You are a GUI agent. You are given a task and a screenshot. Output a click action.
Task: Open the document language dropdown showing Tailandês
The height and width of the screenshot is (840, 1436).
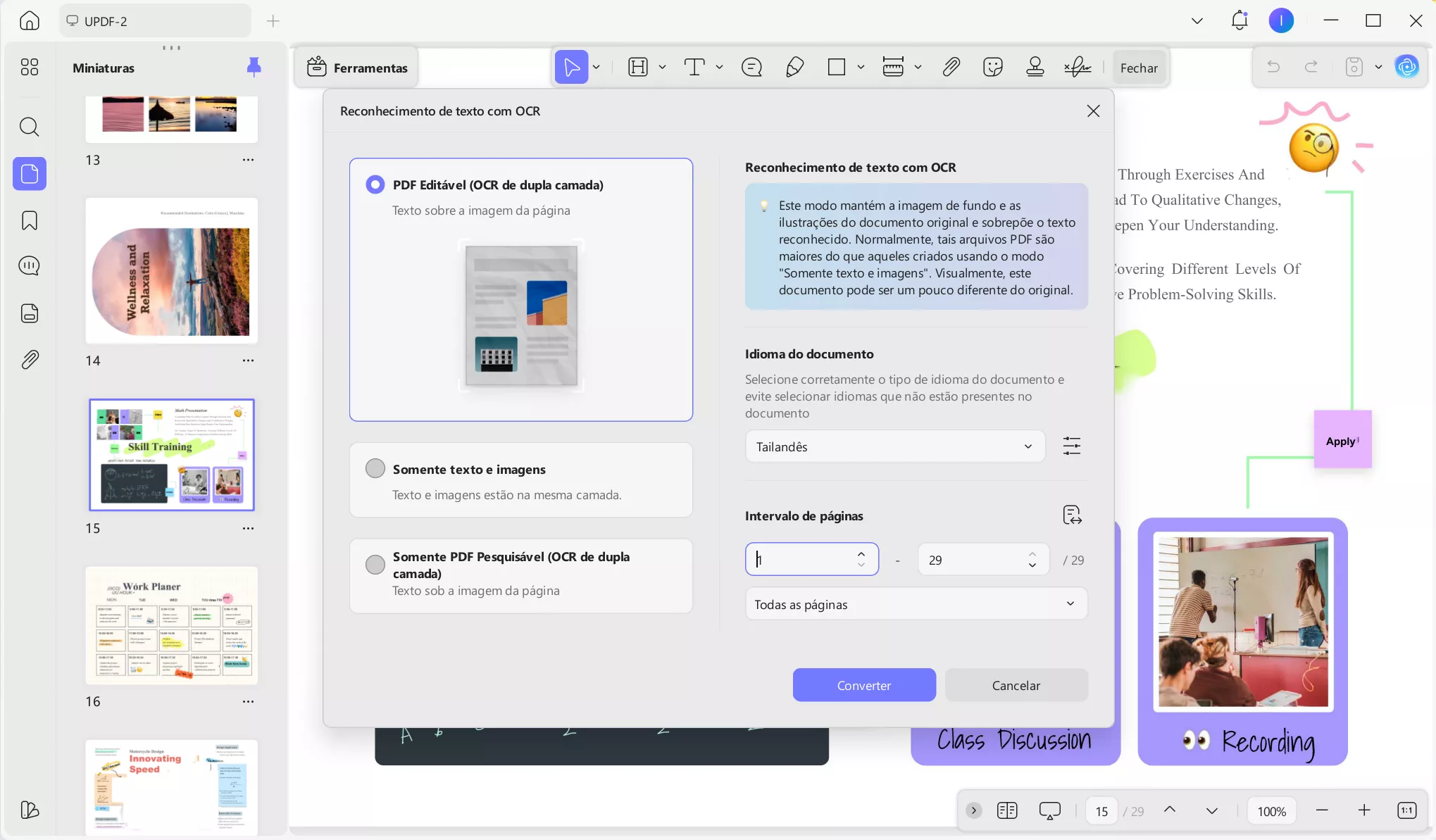click(894, 446)
